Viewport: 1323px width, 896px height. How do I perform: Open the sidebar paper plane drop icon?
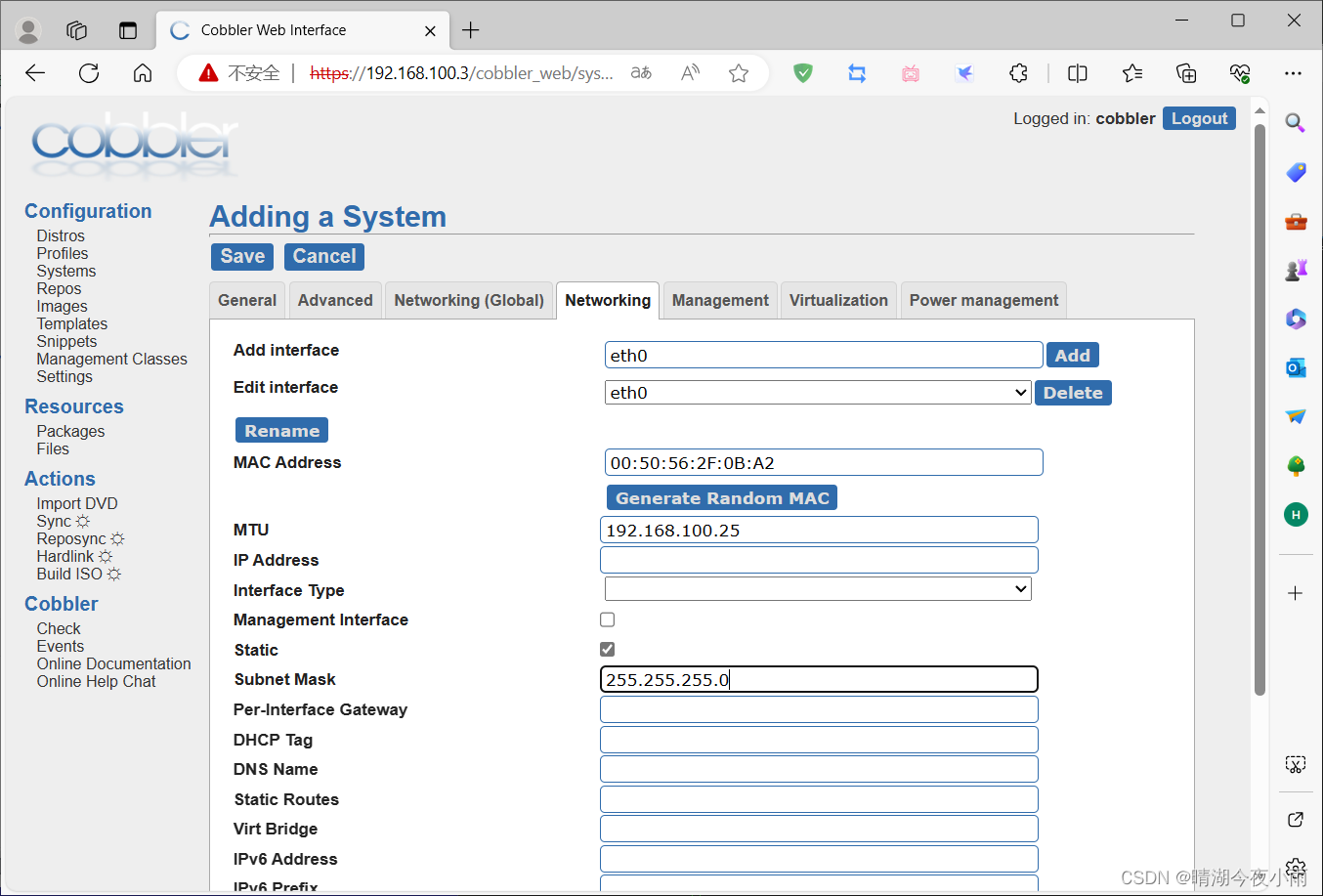[1296, 416]
